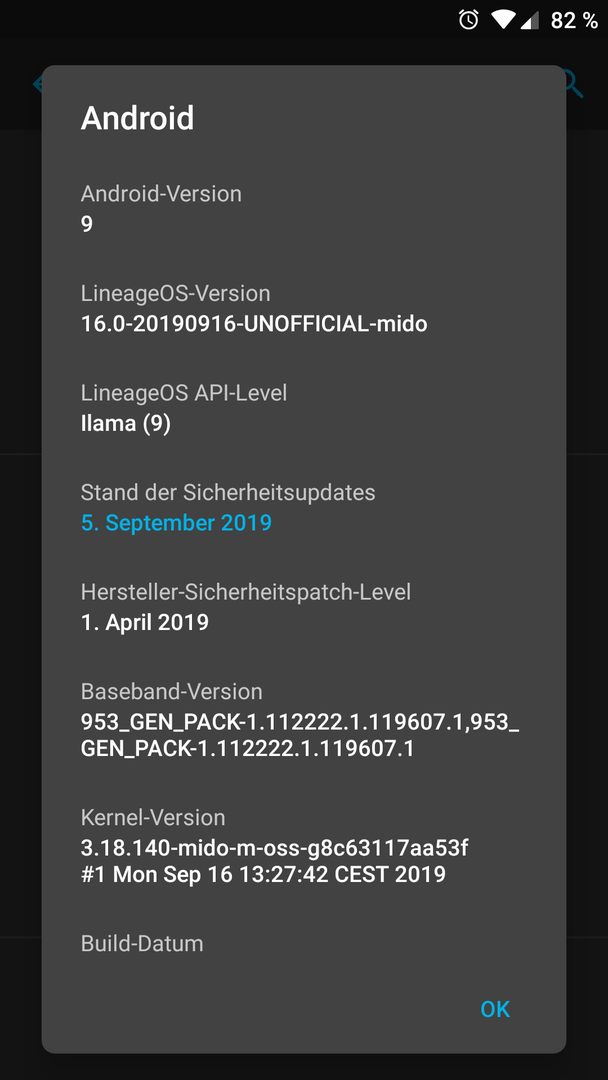Tap the alarm clock status icon
Image resolution: width=608 pixels, height=1080 pixels.
tap(468, 20)
